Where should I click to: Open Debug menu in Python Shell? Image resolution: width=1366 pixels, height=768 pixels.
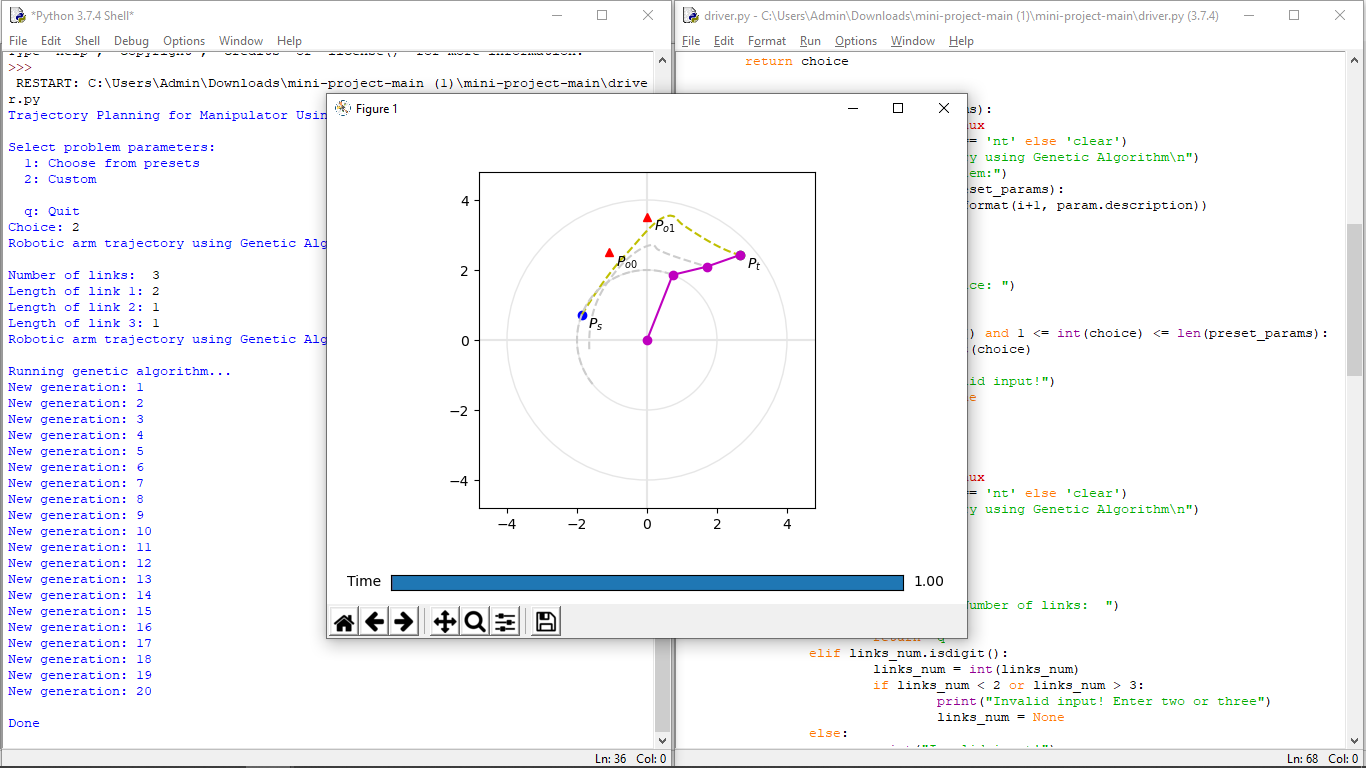[131, 41]
